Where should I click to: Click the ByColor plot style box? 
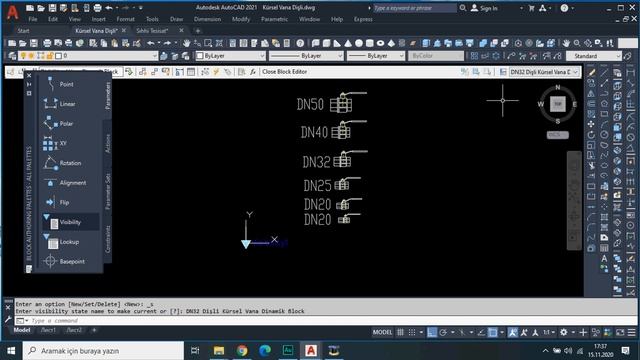(436, 56)
